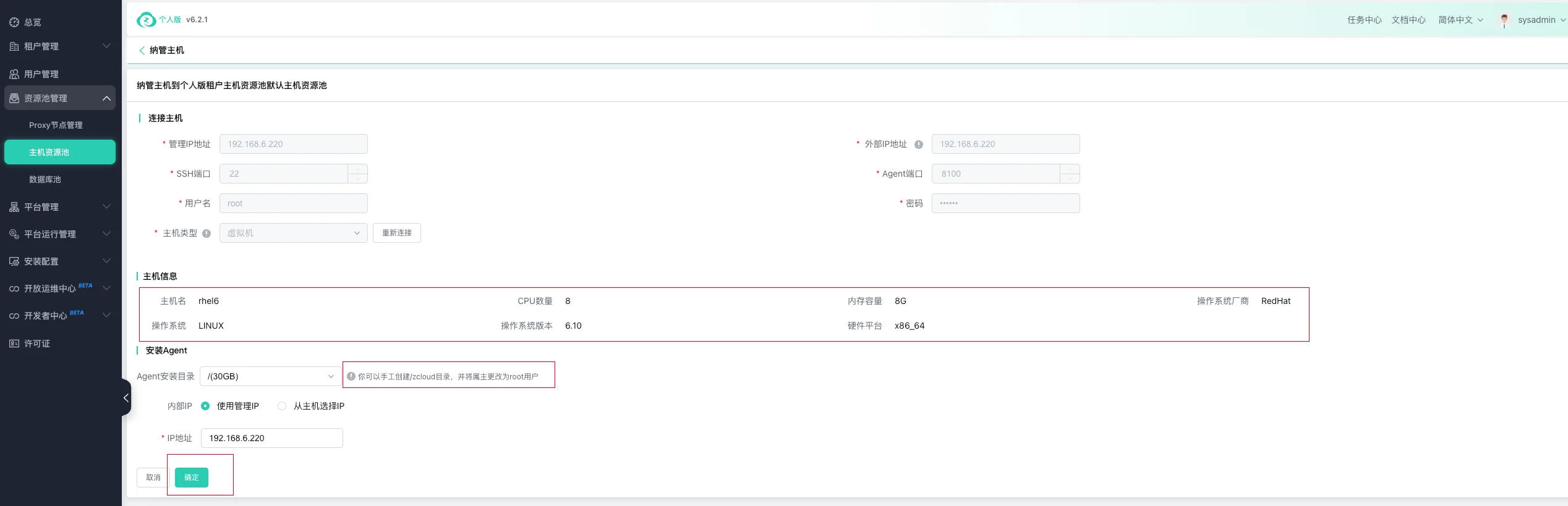
Task: Click the info icon beside 主机类型
Action: [x=207, y=234]
